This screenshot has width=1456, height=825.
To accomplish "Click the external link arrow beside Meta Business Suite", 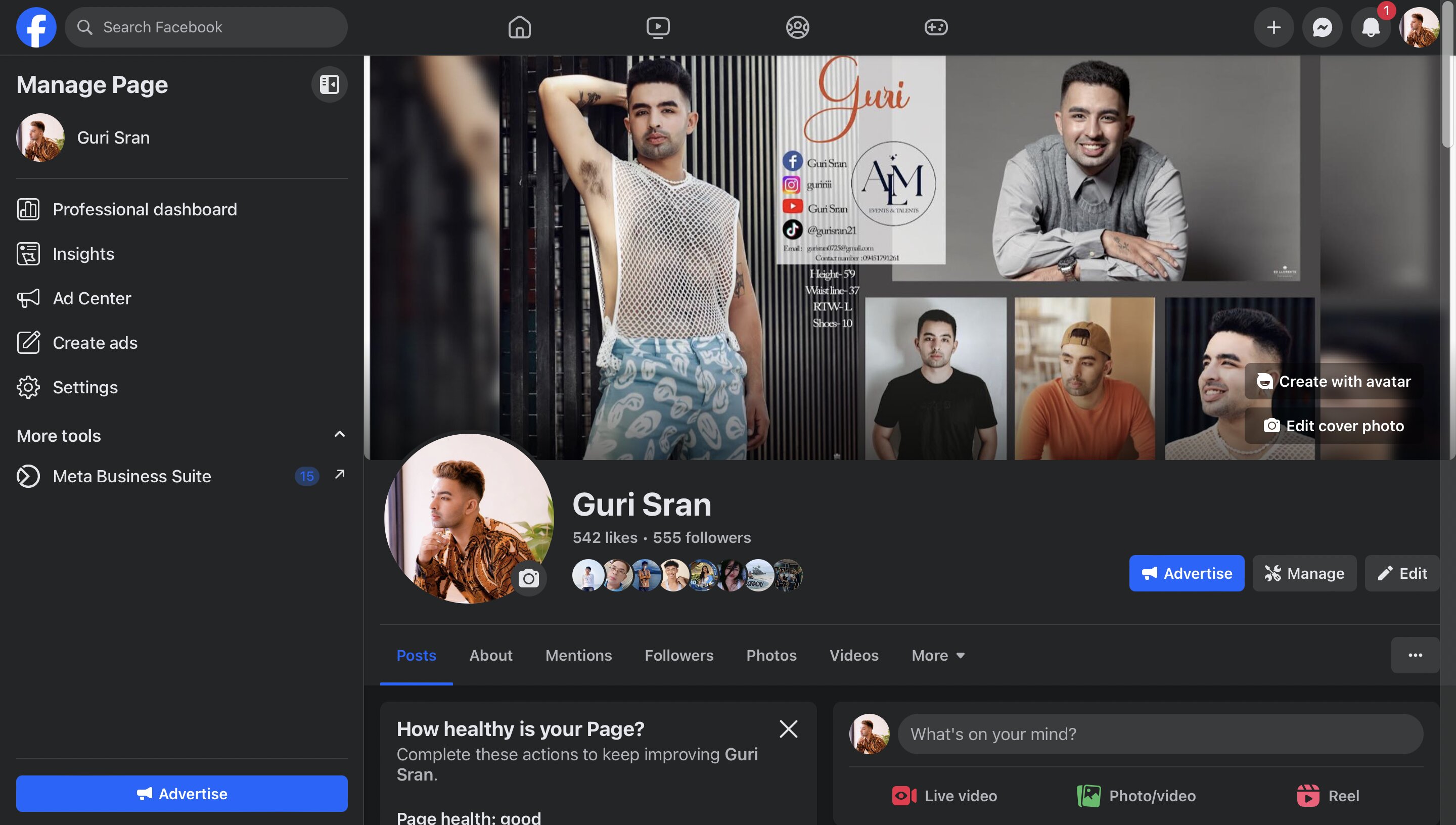I will pyautogui.click(x=339, y=474).
